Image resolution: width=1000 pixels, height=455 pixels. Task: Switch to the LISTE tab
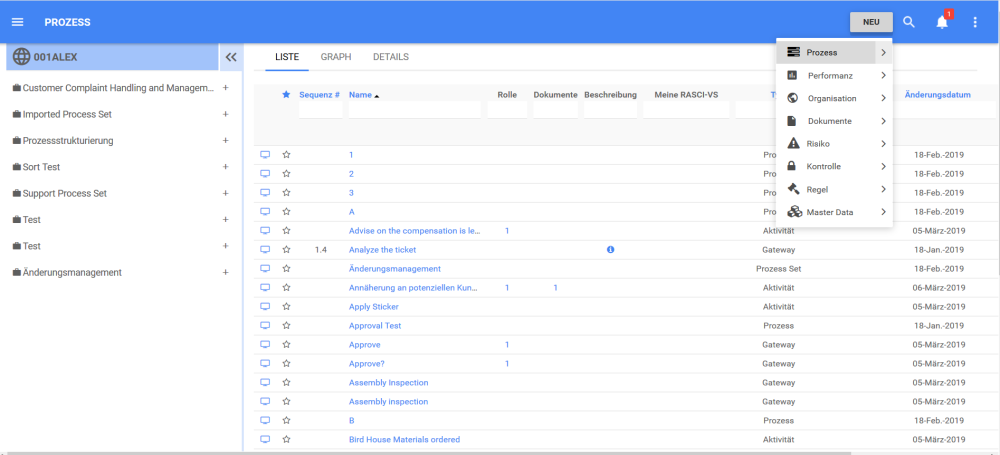[x=287, y=57]
